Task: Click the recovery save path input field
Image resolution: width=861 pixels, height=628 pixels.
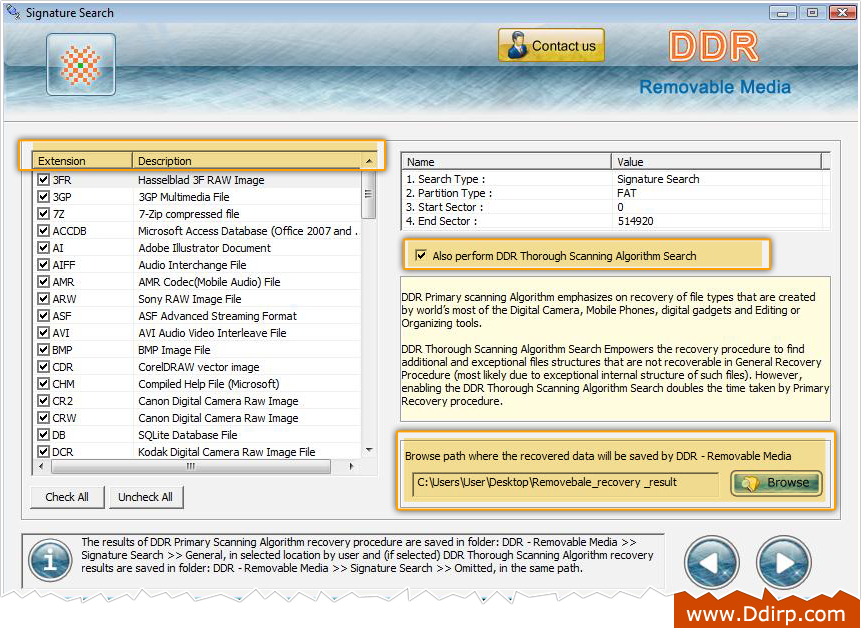Action: pos(566,483)
